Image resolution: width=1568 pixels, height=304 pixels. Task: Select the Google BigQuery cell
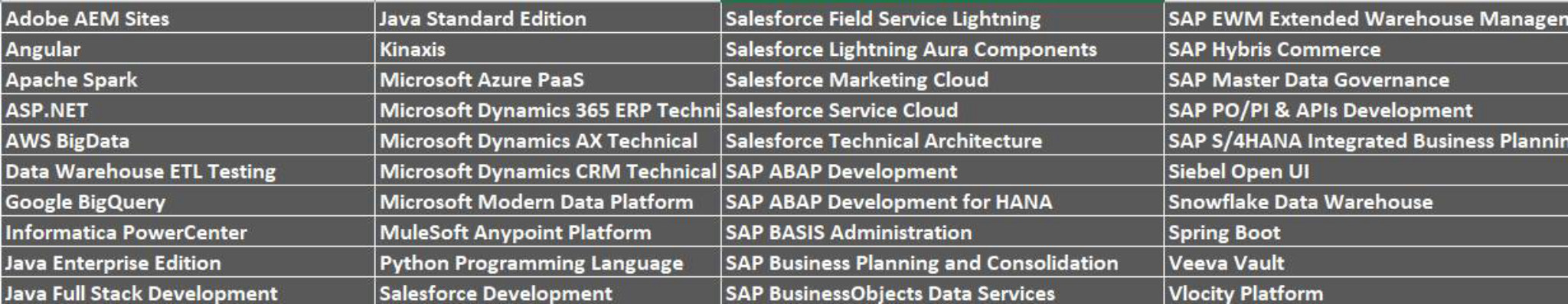pyautogui.click(x=188, y=201)
